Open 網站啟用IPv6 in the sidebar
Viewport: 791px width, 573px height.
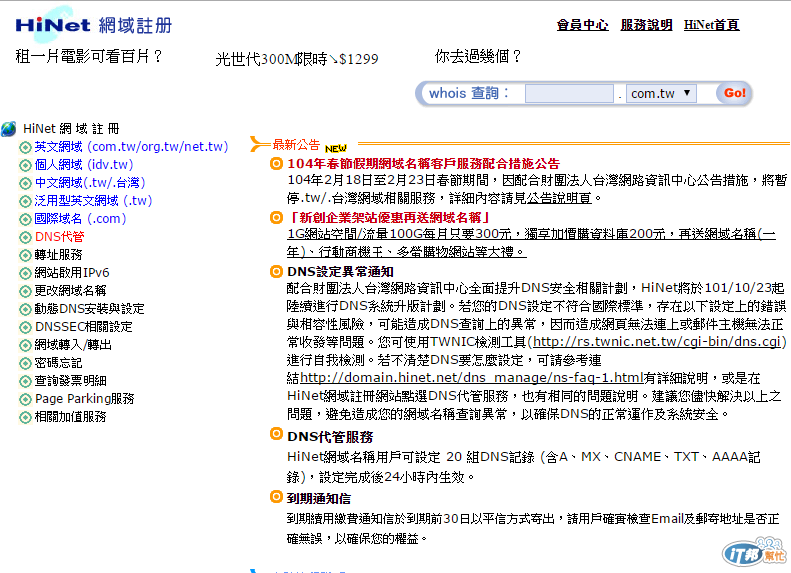pyautogui.click(x=72, y=273)
